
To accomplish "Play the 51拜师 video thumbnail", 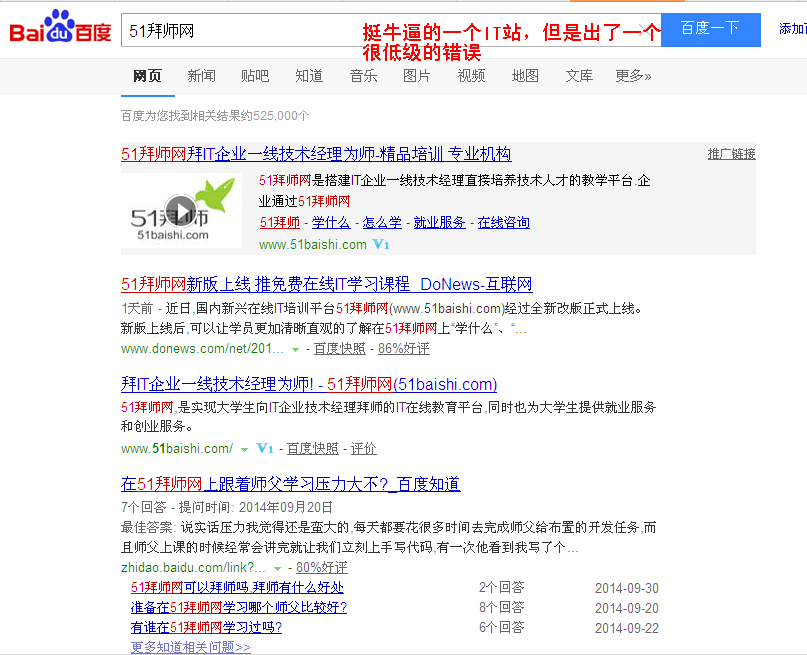I will [x=181, y=210].
